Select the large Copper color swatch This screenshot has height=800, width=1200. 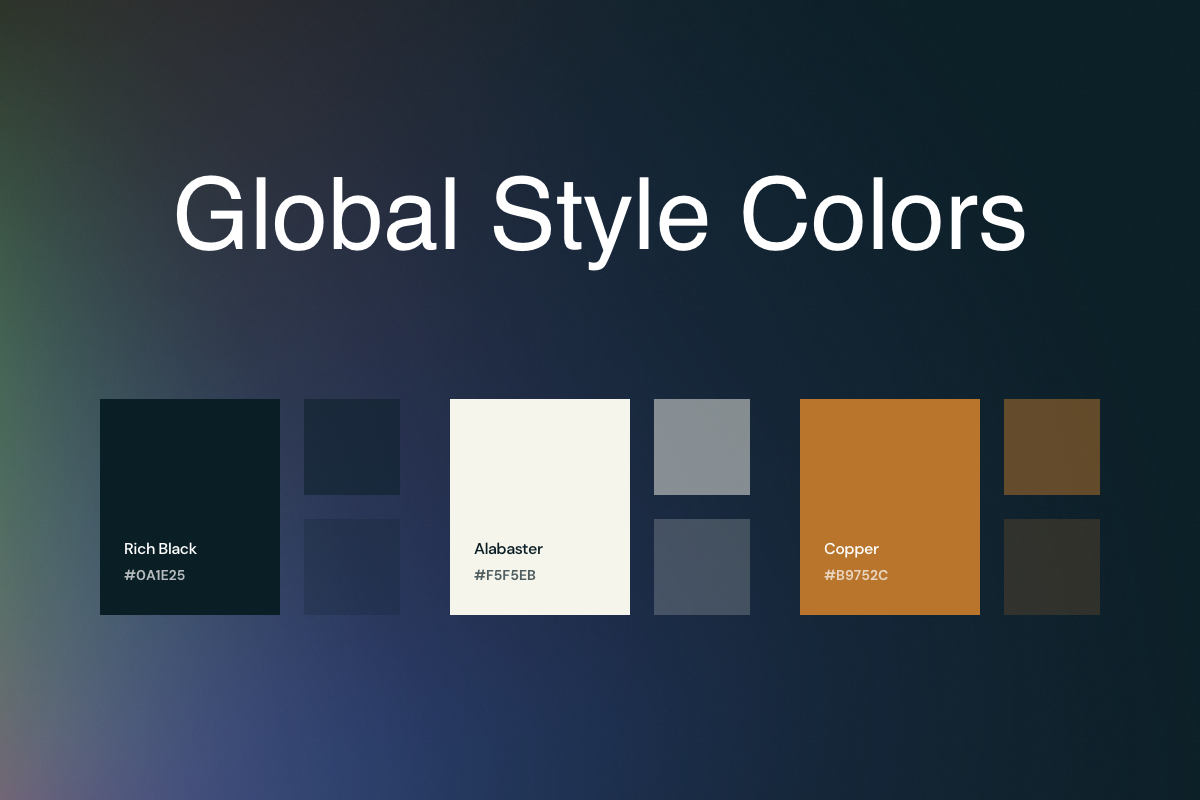[890, 470]
